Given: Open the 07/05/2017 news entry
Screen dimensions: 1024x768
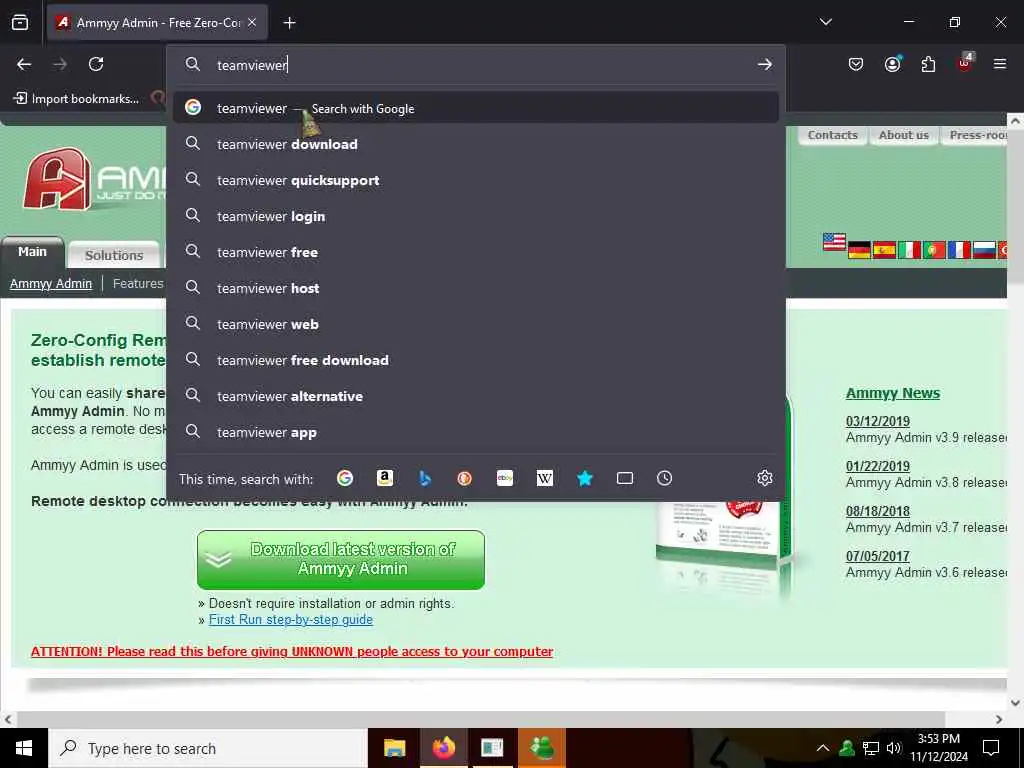Looking at the screenshot, I should [x=878, y=556].
